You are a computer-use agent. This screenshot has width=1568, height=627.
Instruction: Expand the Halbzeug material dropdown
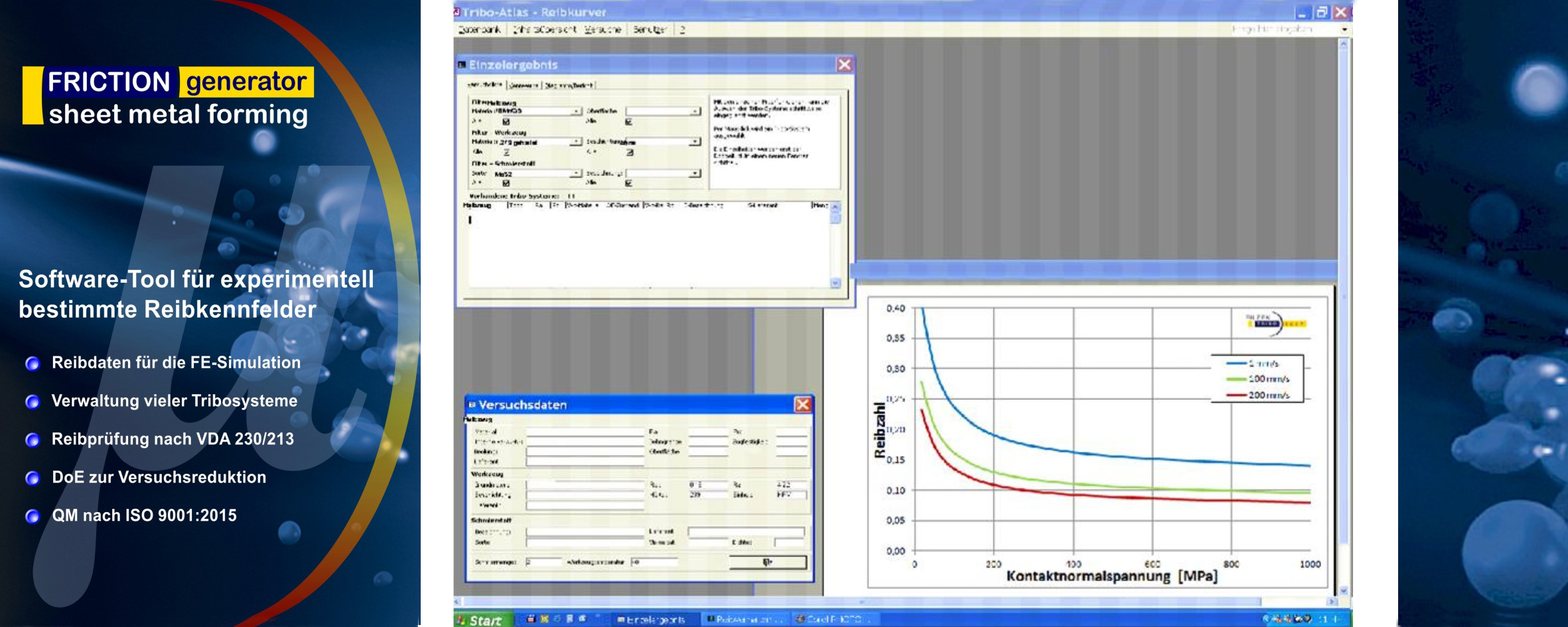click(x=576, y=111)
